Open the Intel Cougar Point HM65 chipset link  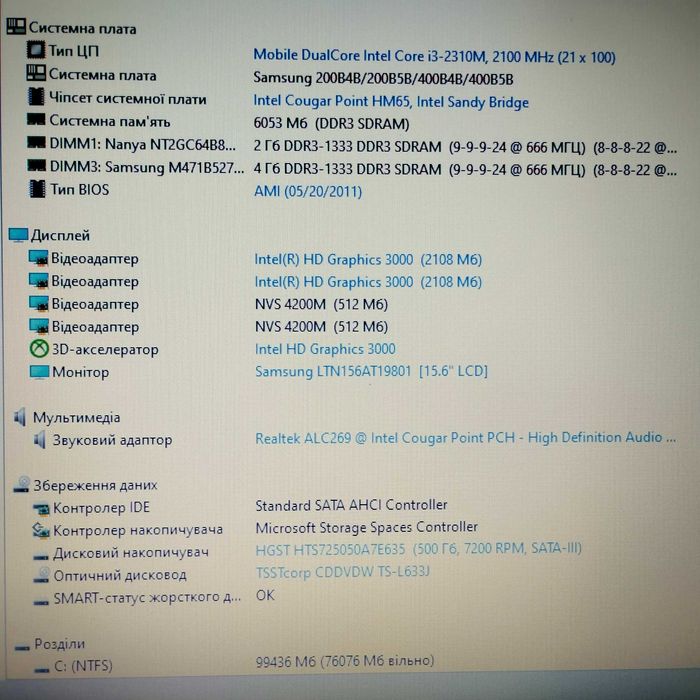coord(391,101)
